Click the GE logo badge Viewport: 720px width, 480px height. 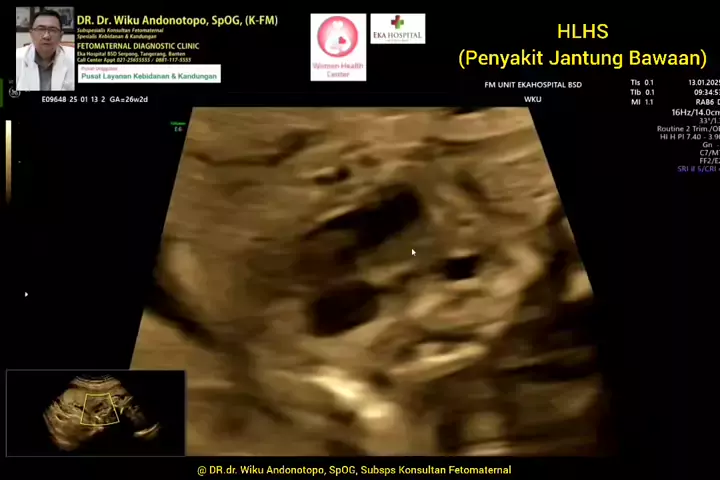click(x=14, y=92)
